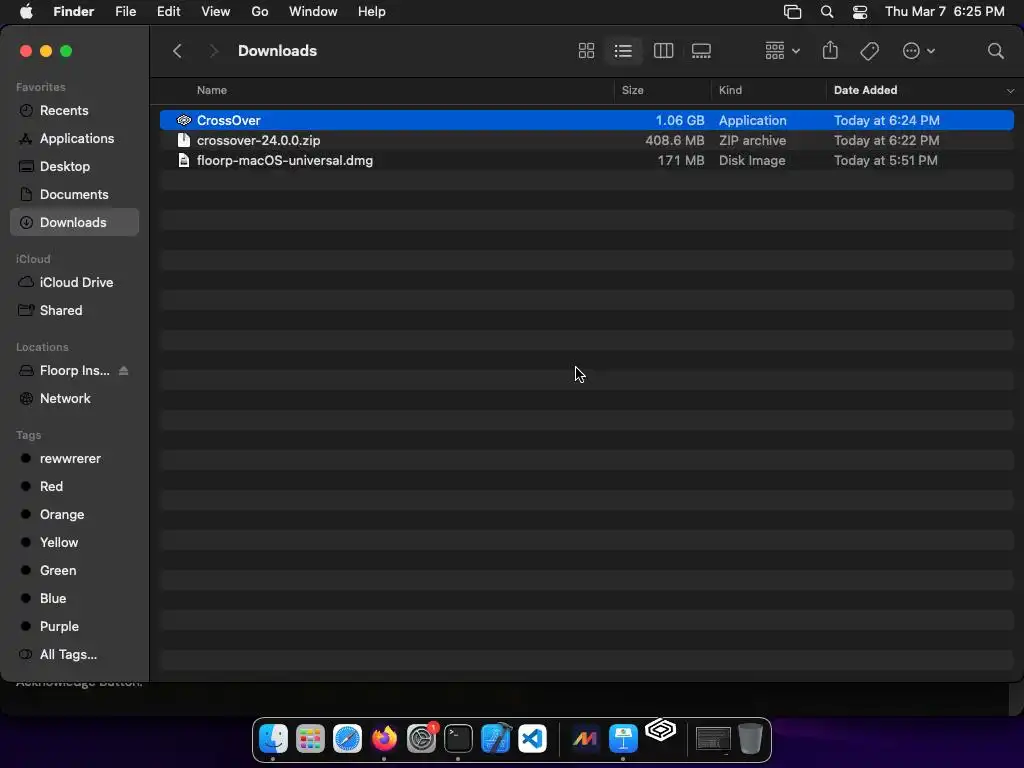This screenshot has height=768, width=1024.
Task: Open the Group By dropdown in toolbar
Action: [x=782, y=51]
